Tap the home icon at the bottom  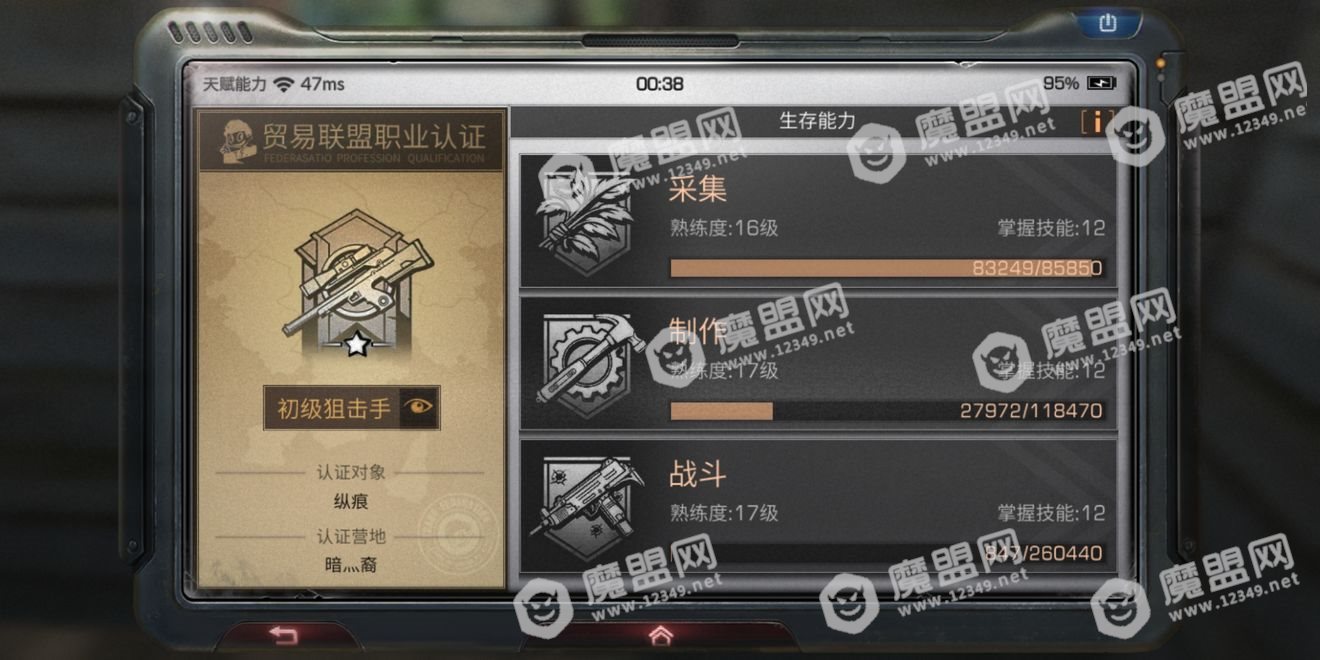click(660, 635)
